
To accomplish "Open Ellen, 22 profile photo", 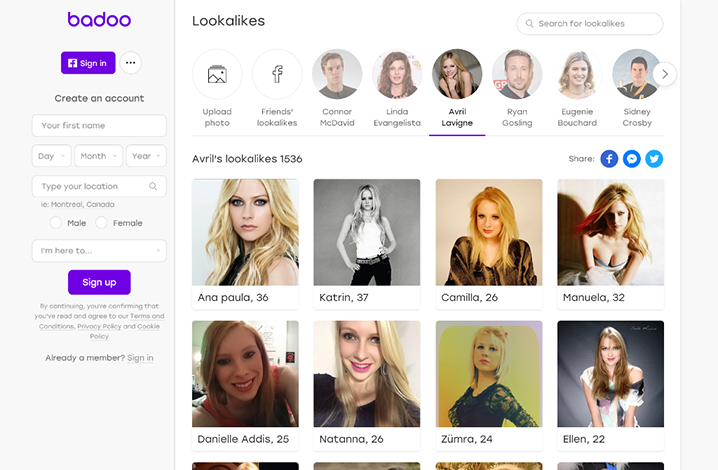I will (x=610, y=374).
